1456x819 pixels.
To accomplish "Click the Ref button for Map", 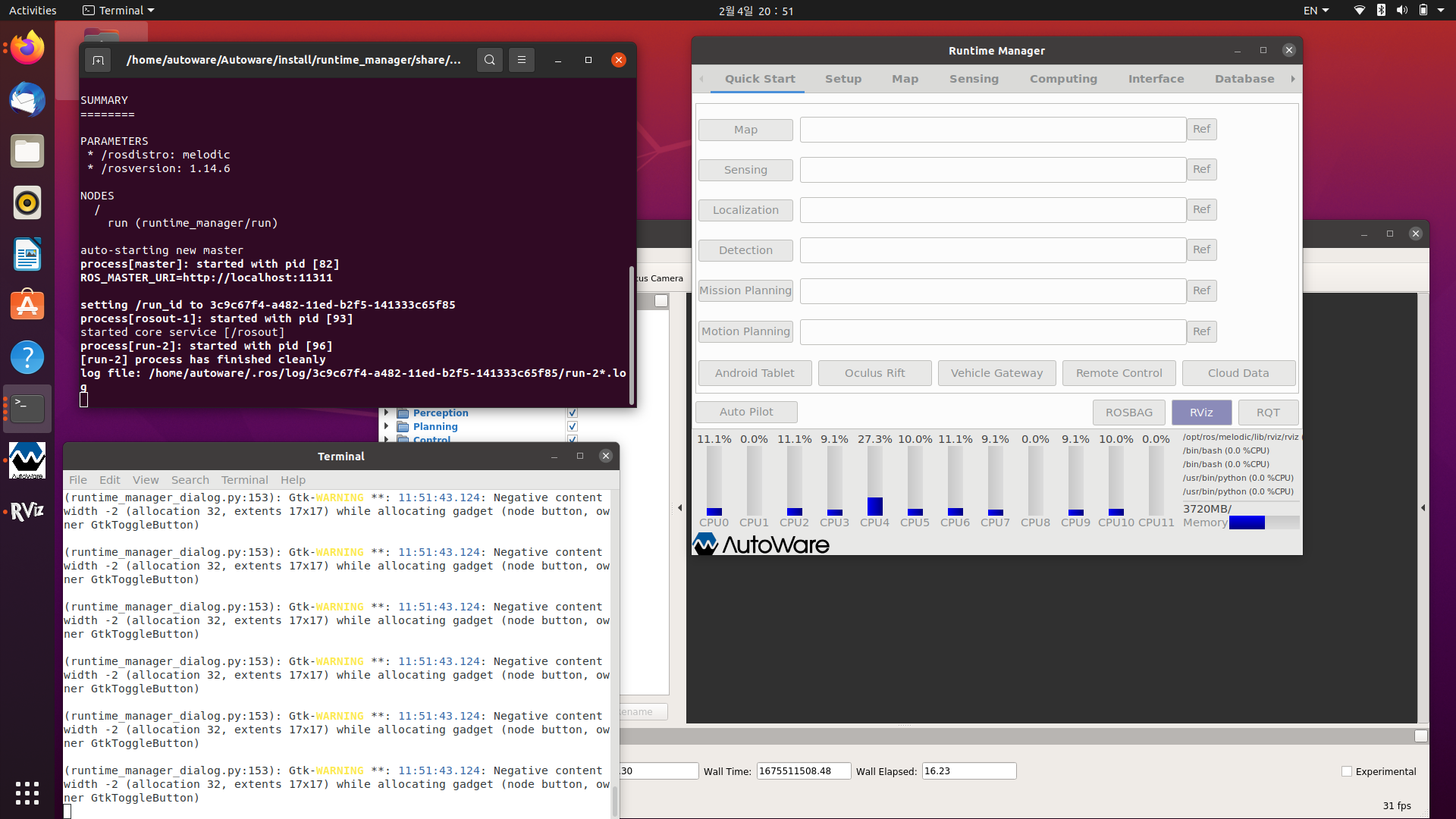I will coord(1201,129).
